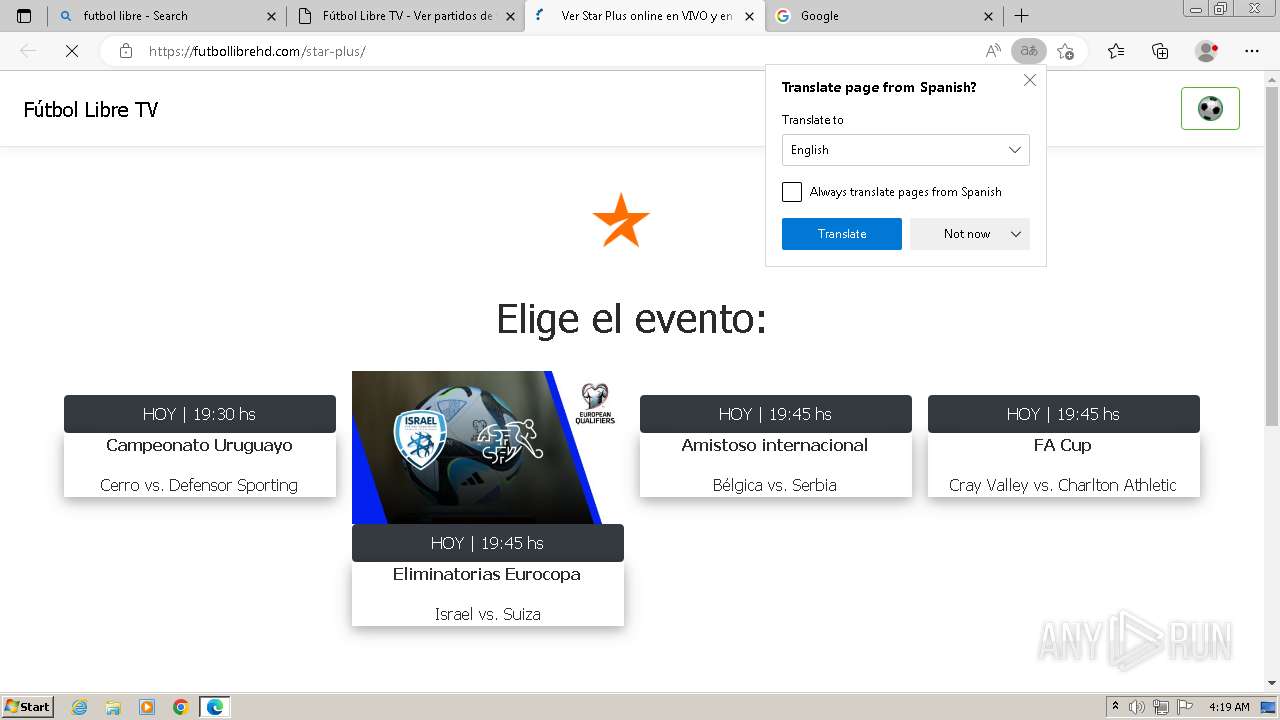
Task: Click the soccer ball button on the page
Action: 1210,109
